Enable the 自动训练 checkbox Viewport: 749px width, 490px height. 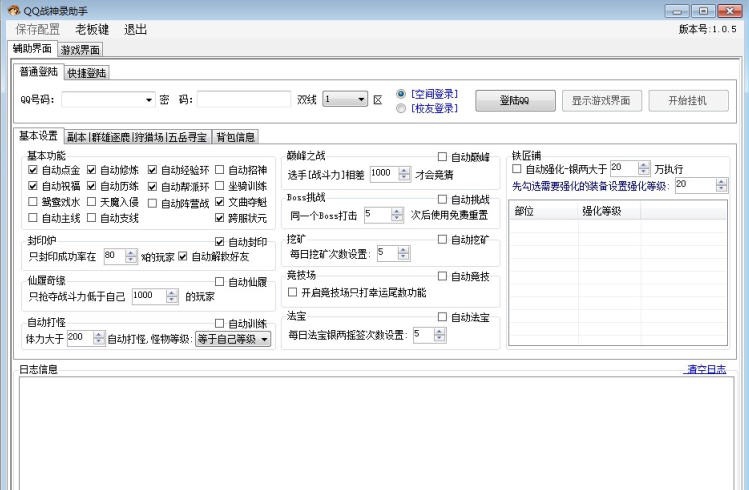[x=220, y=323]
